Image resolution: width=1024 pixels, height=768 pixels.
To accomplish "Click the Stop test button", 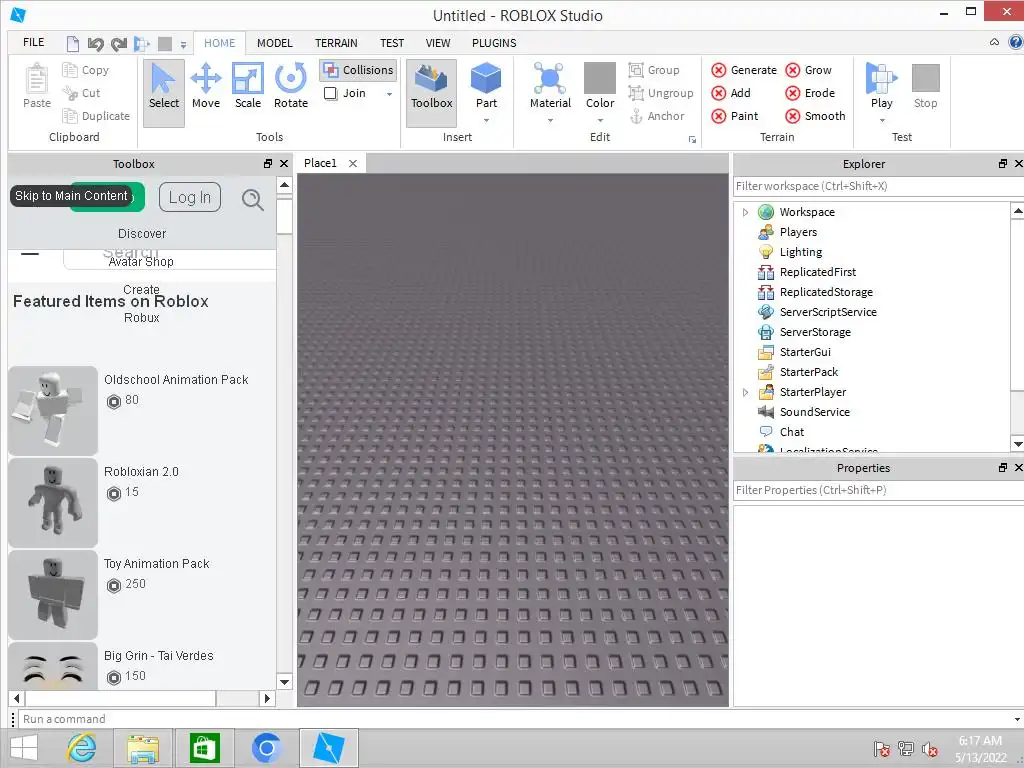I will click(925, 86).
